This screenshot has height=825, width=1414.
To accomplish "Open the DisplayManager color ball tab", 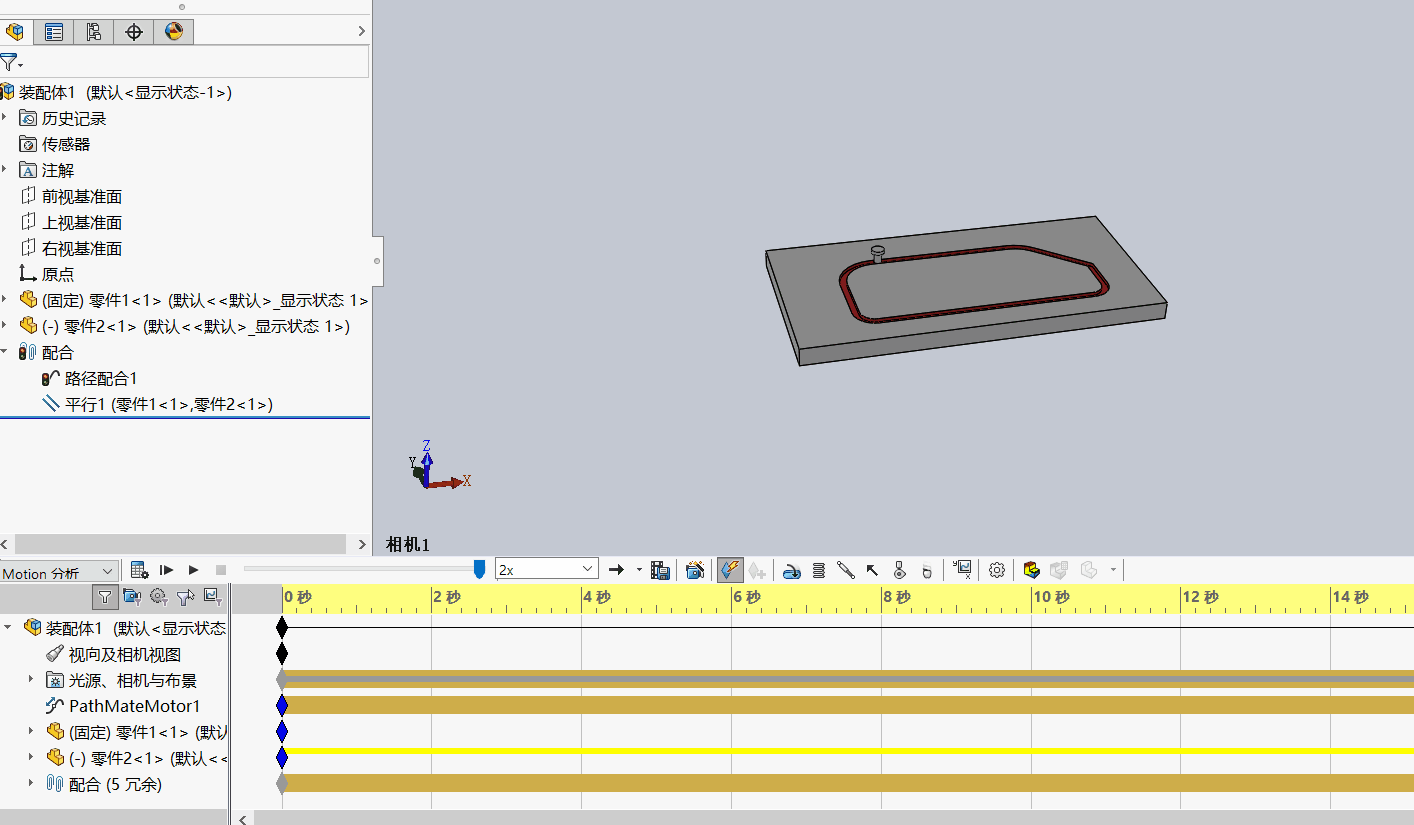I will point(174,32).
